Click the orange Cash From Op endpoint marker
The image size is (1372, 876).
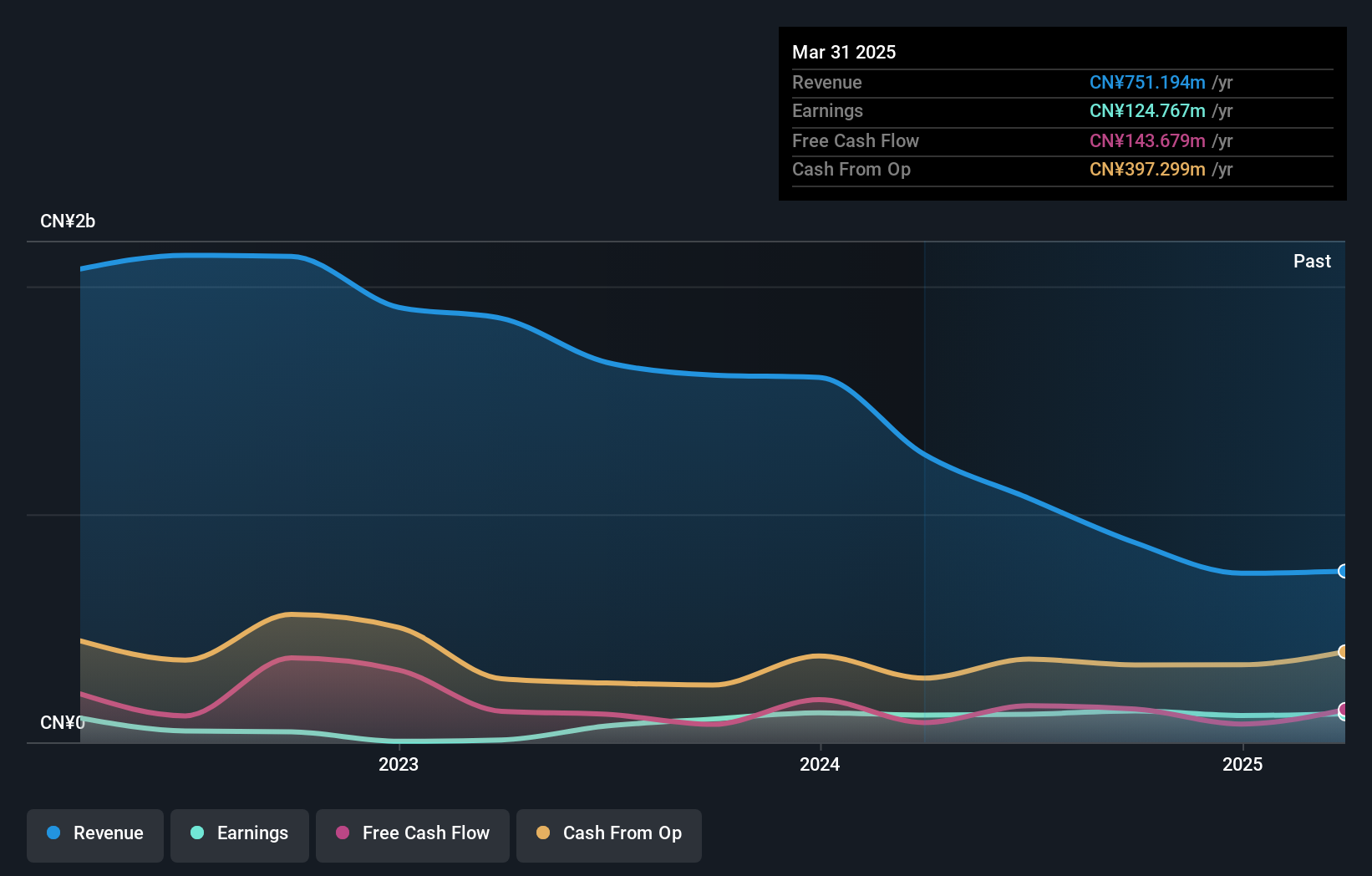click(x=1343, y=651)
